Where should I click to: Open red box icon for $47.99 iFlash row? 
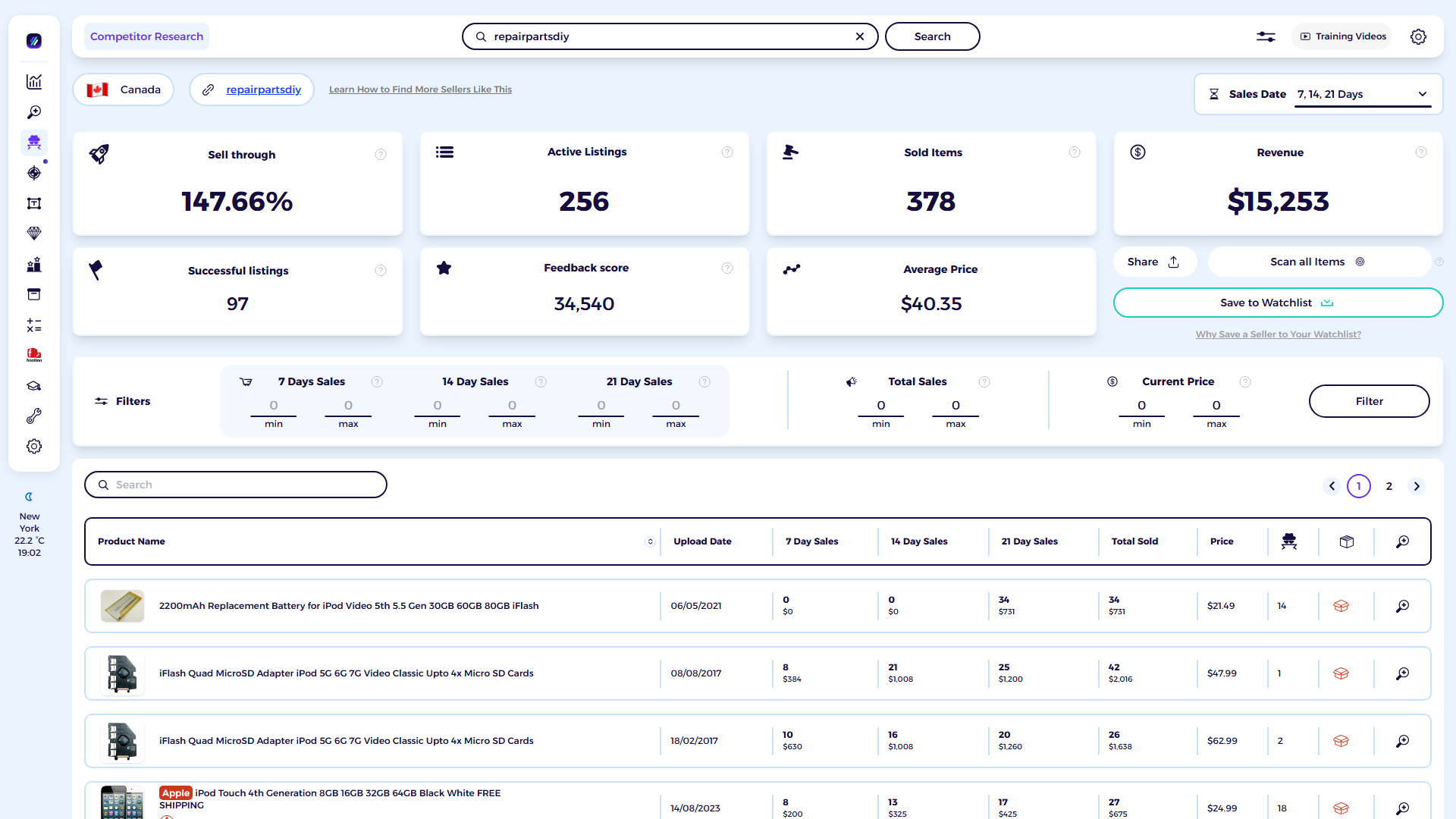coord(1341,673)
